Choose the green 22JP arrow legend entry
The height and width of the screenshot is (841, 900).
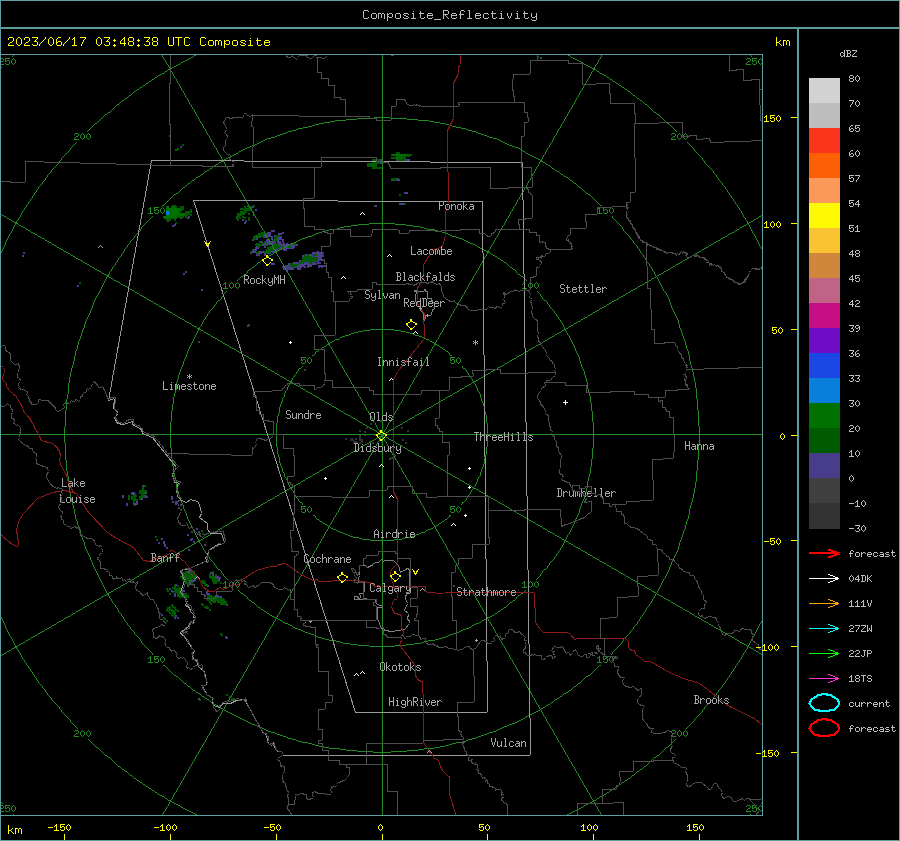pos(824,653)
